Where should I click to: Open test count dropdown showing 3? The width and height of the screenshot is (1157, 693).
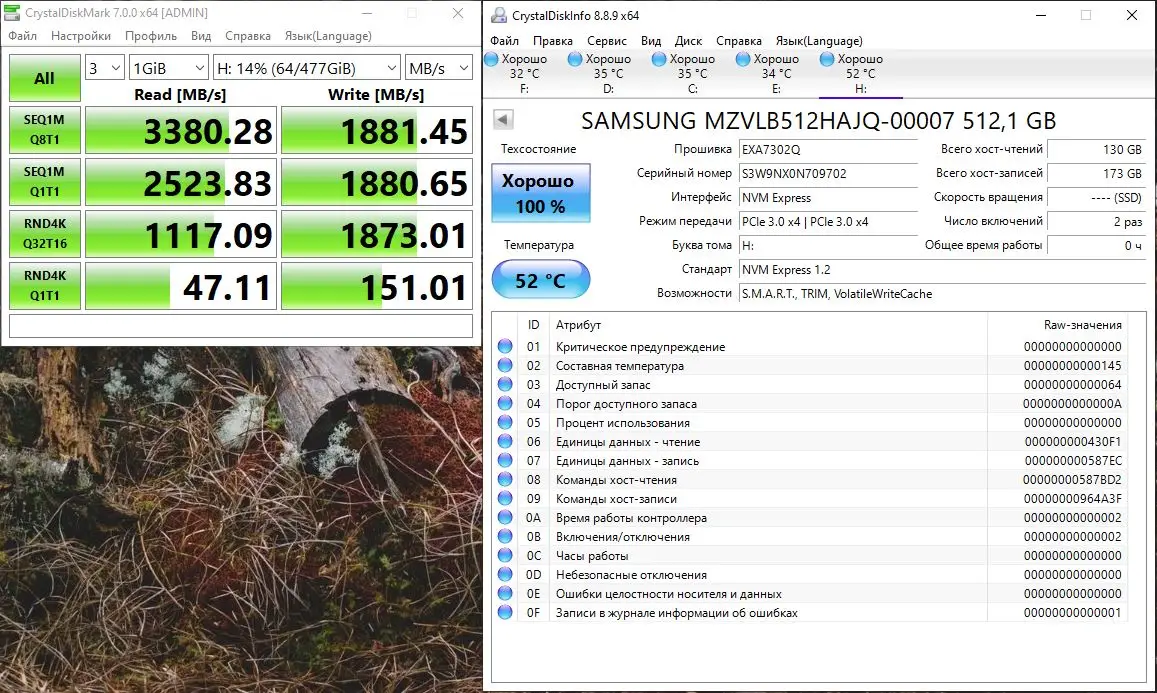pyautogui.click(x=104, y=68)
